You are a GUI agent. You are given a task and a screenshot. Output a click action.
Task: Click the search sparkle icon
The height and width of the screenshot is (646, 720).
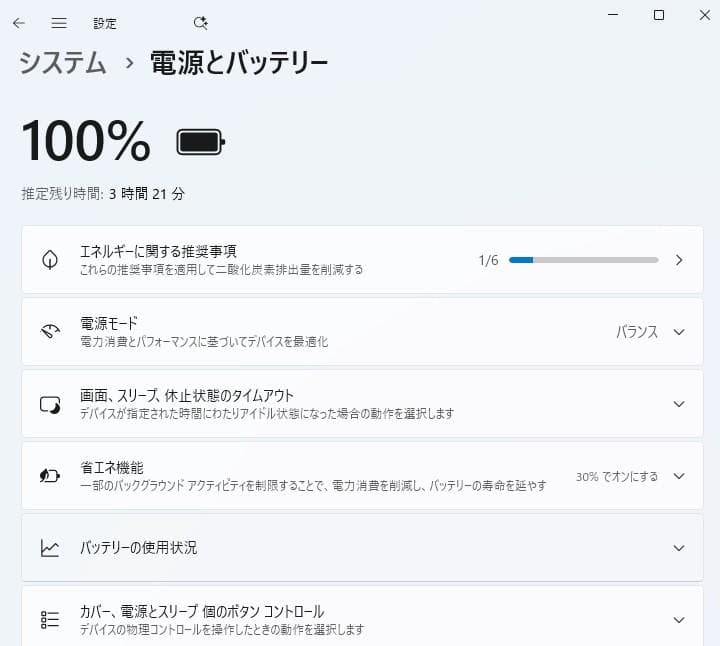click(x=201, y=23)
